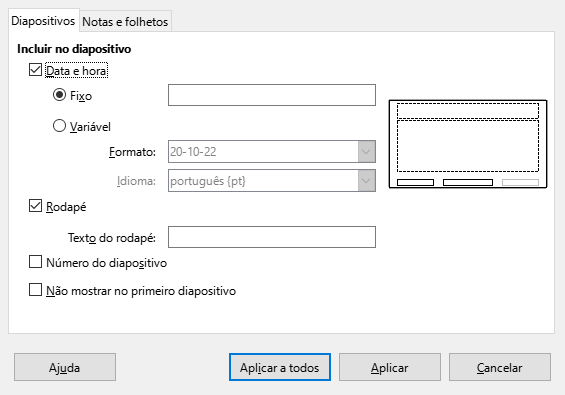Click the slide layout preview thumbnail

pyautogui.click(x=468, y=144)
